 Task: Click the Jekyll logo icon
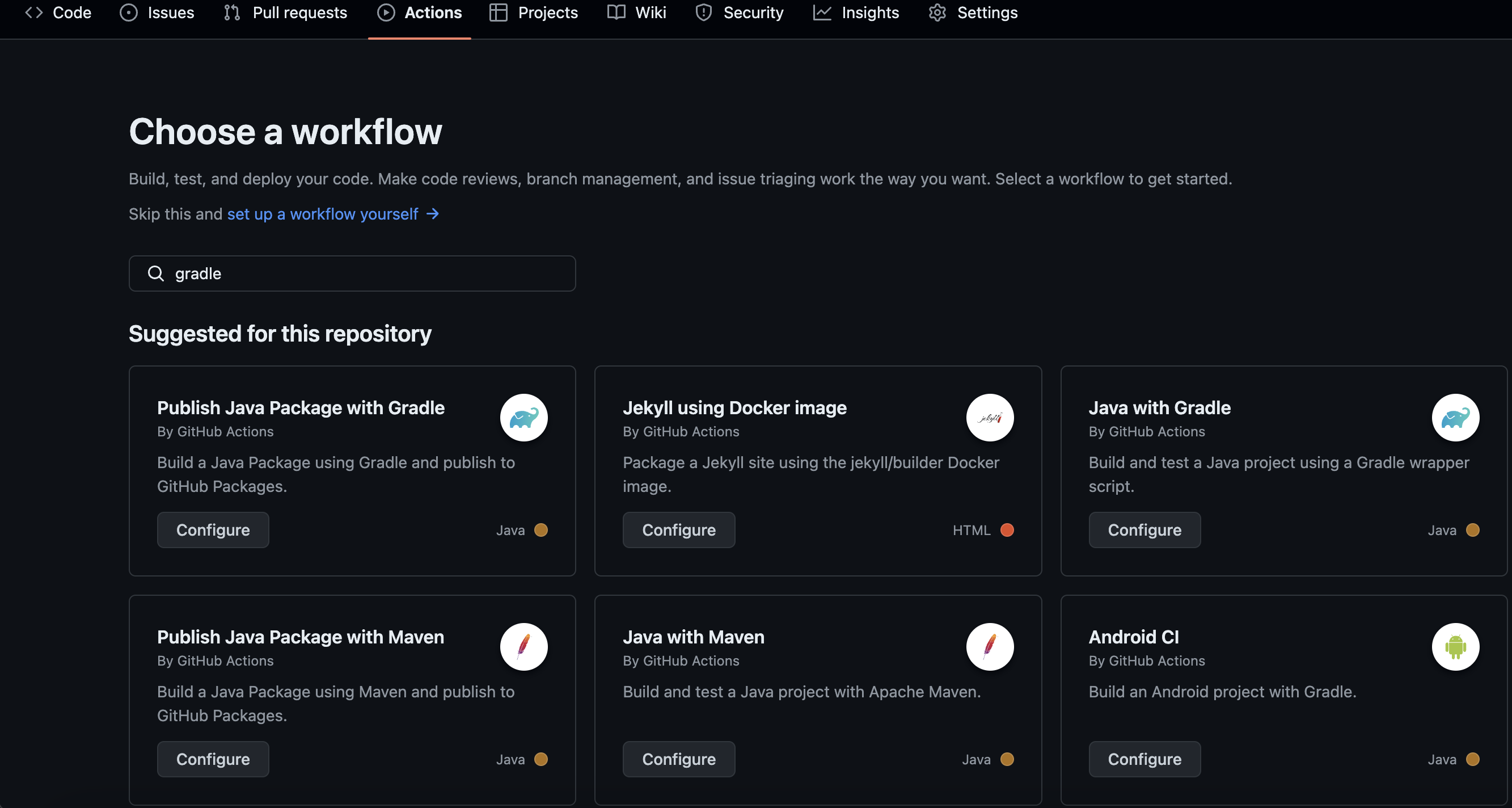tap(990, 418)
